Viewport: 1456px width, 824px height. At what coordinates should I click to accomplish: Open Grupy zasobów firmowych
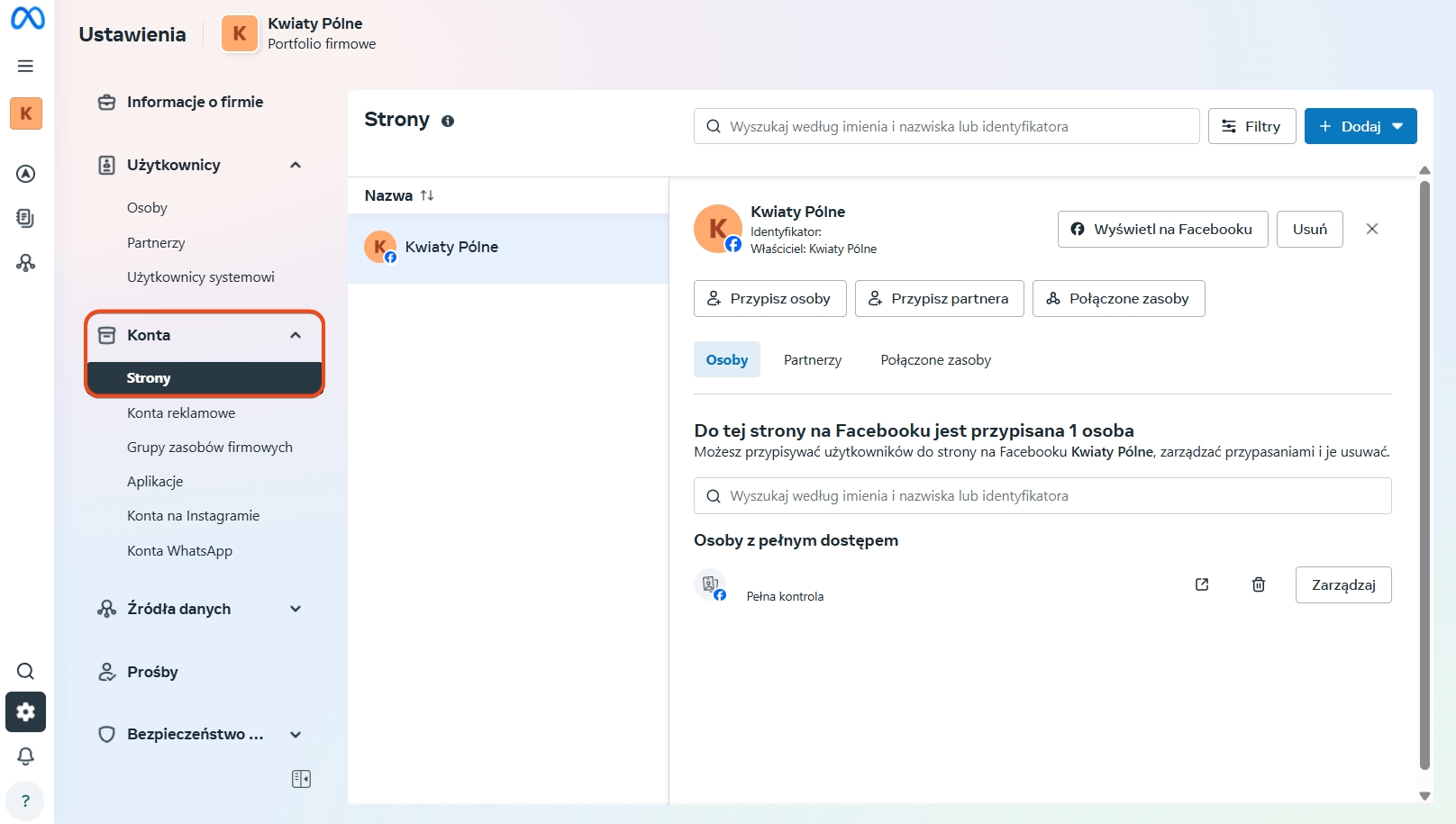click(210, 448)
